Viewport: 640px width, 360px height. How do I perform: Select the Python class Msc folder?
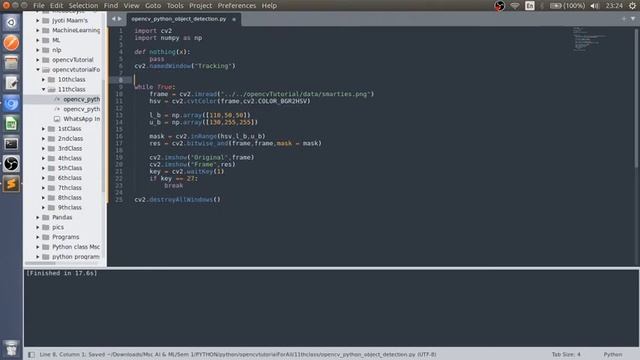click(76, 247)
